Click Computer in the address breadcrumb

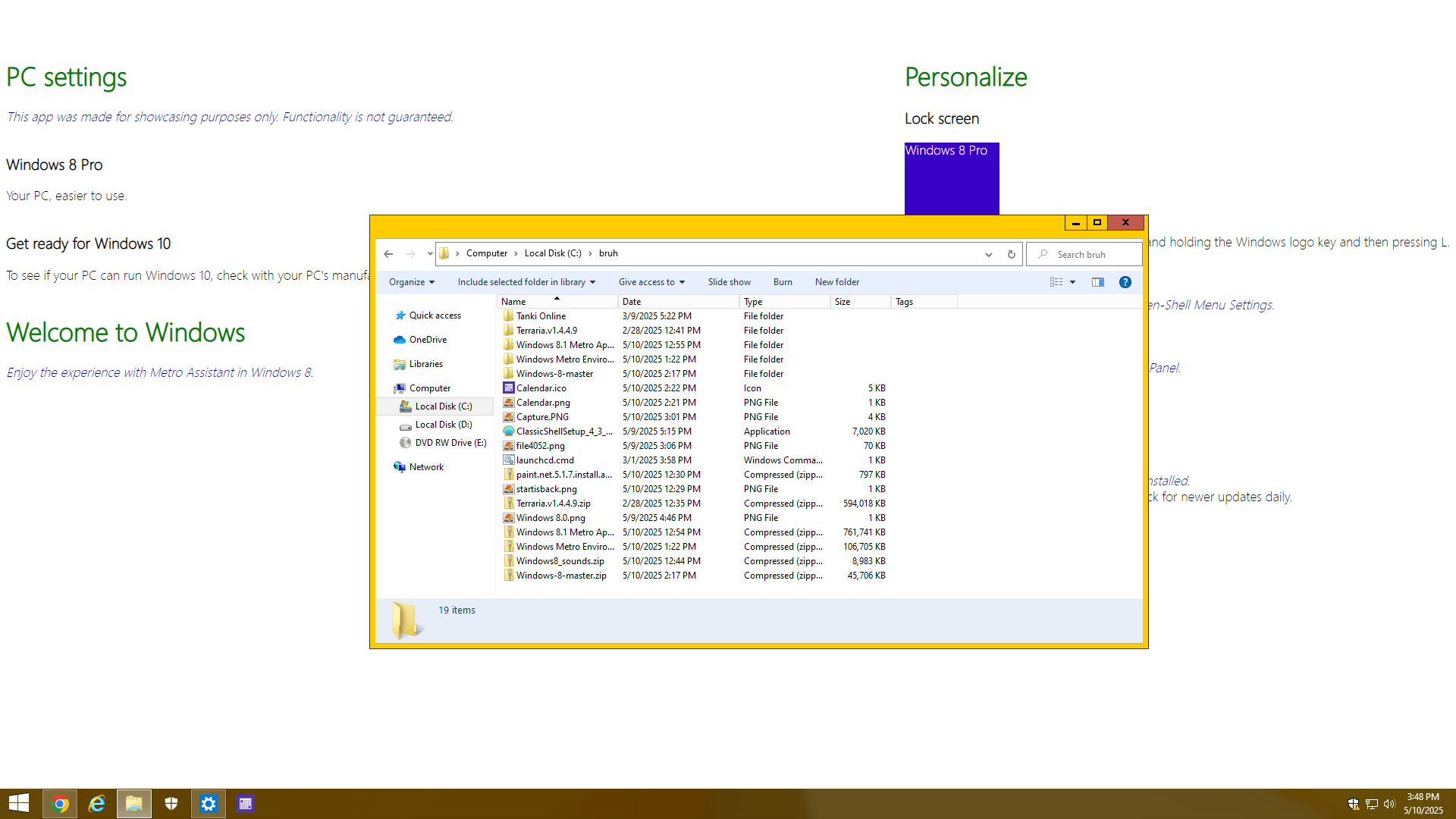pyautogui.click(x=487, y=253)
